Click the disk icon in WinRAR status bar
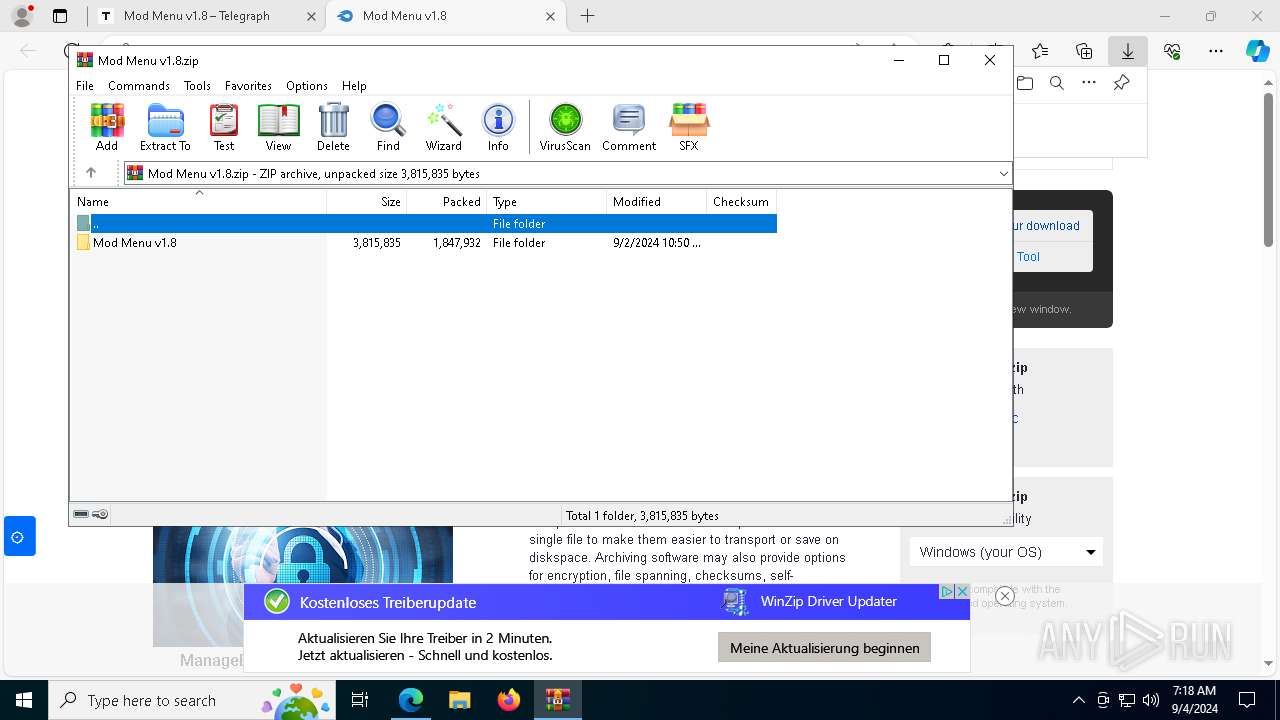Screen dimensions: 1280x720 click(81, 514)
